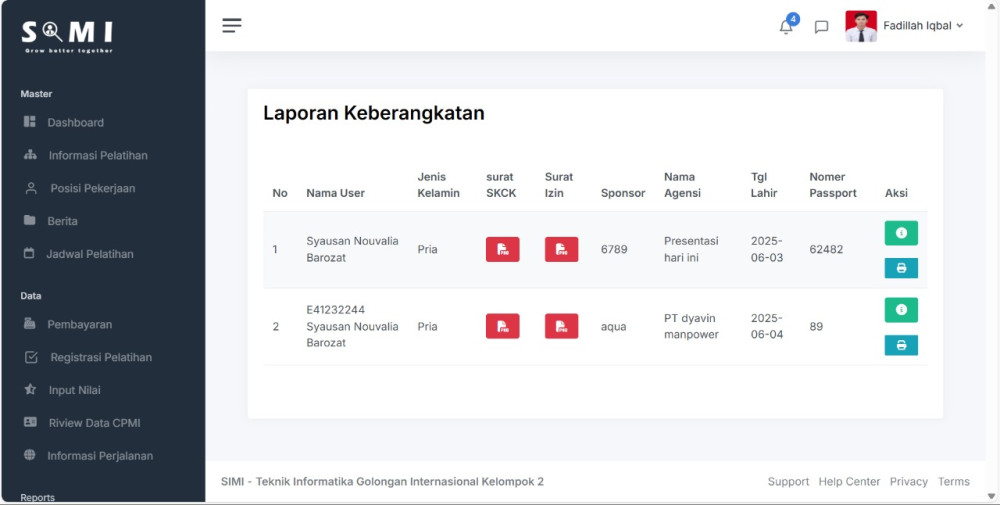Open Surat Izin PDF for row 2
This screenshot has width=1000, height=505.
click(561, 326)
